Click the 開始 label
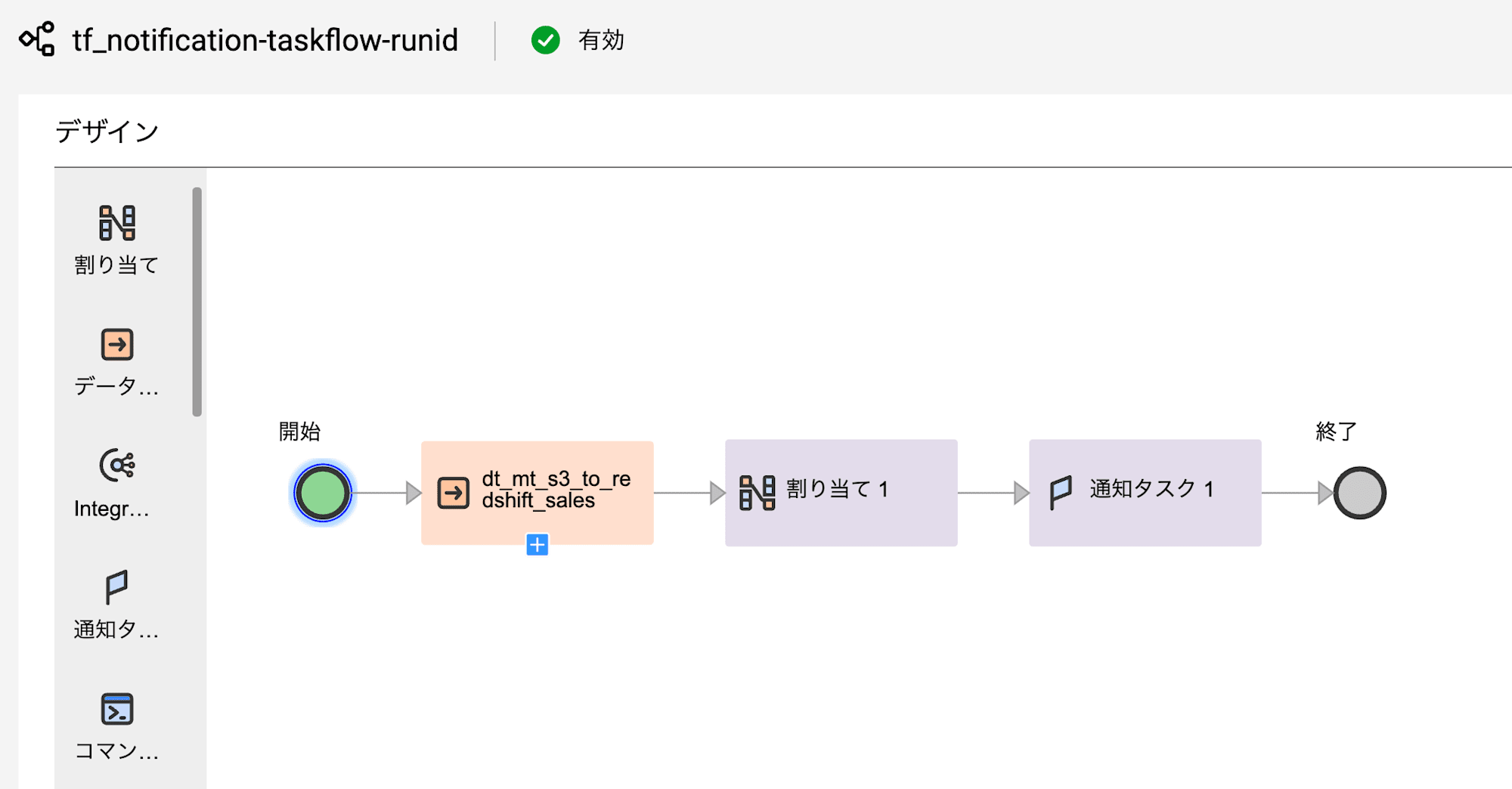Viewport: 1512px width, 789px height. [x=299, y=432]
